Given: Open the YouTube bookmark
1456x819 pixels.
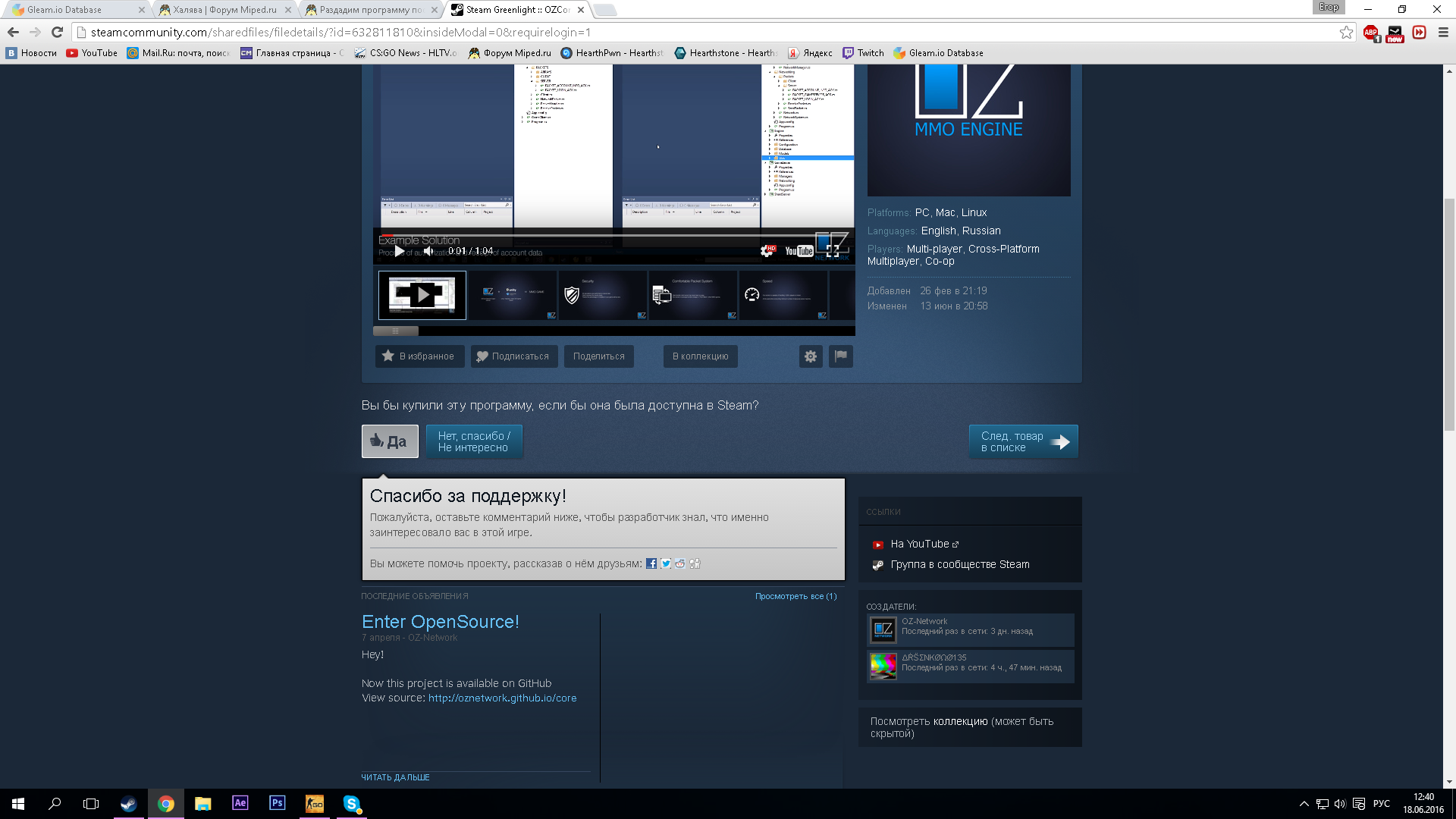Looking at the screenshot, I should coord(92,53).
